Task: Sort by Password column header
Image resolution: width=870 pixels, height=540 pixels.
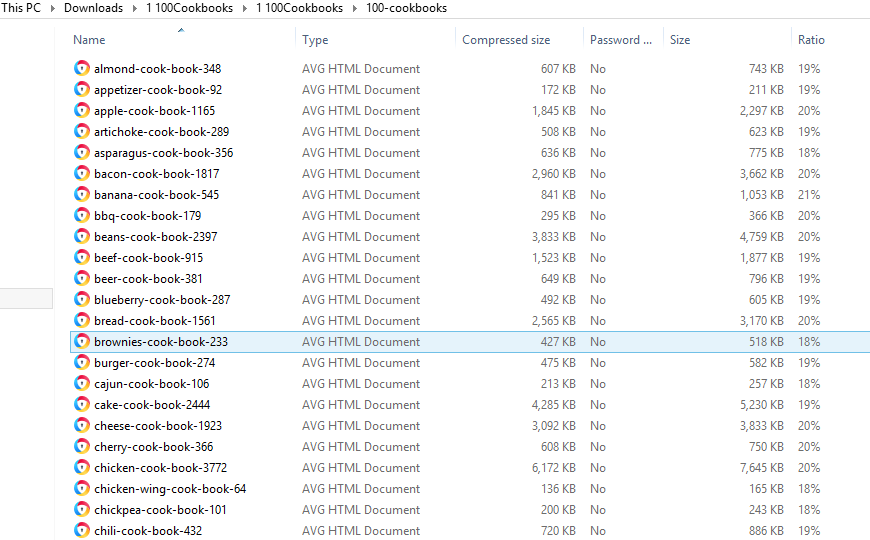Action: (620, 40)
